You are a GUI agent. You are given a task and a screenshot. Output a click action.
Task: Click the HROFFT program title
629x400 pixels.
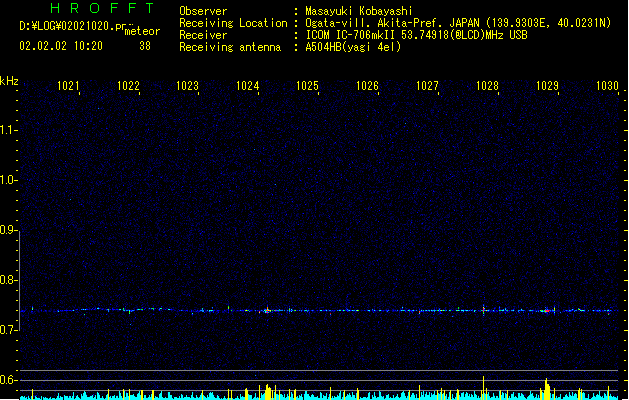pos(102,8)
